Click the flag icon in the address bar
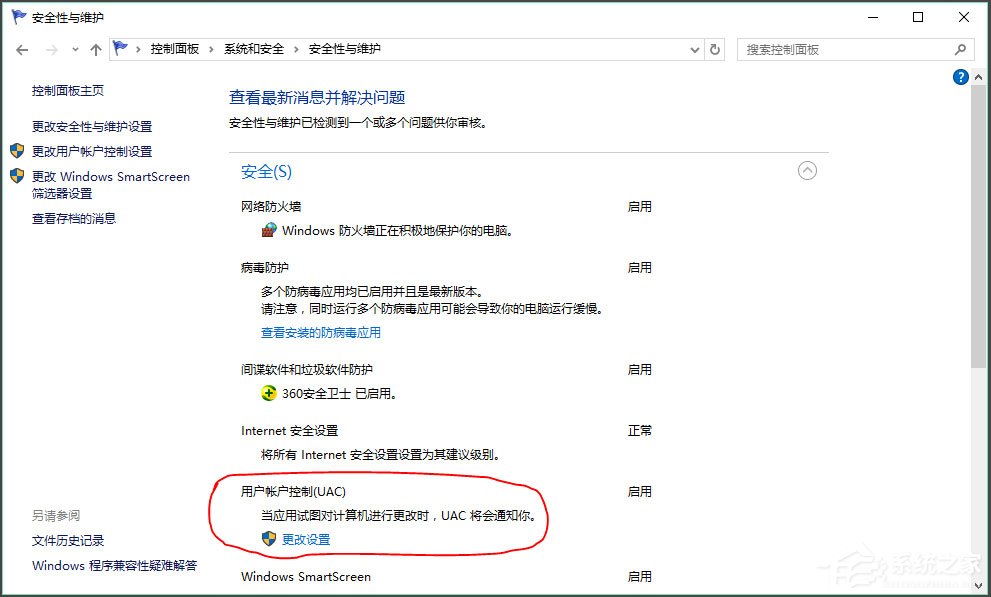 point(120,47)
